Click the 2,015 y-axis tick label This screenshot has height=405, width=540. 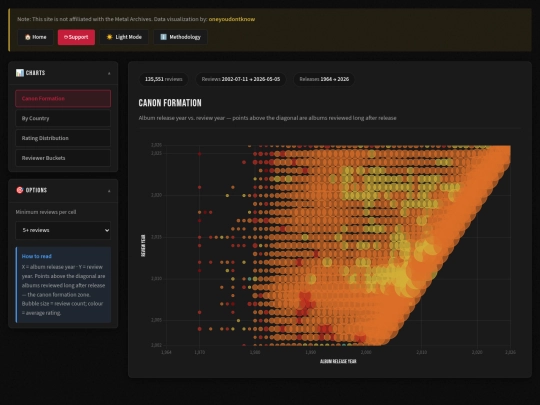(156, 237)
